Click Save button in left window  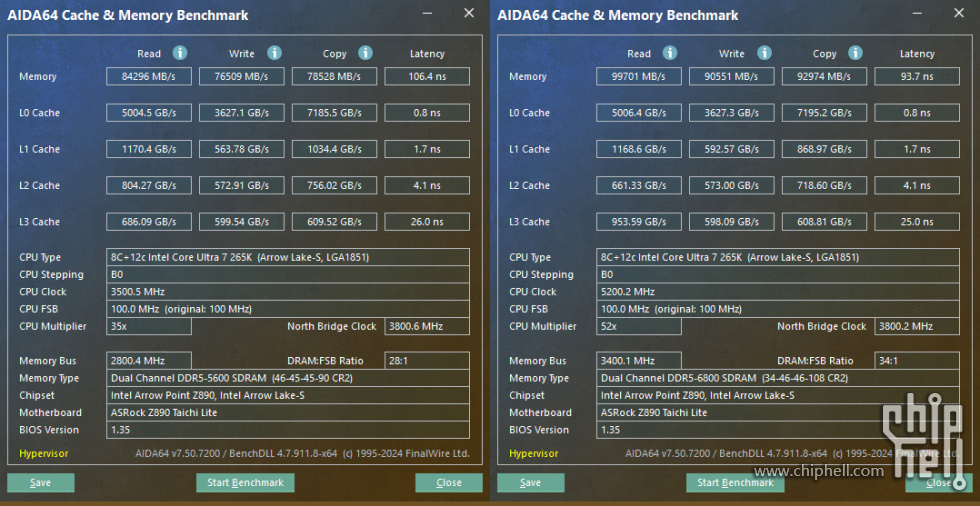41,482
